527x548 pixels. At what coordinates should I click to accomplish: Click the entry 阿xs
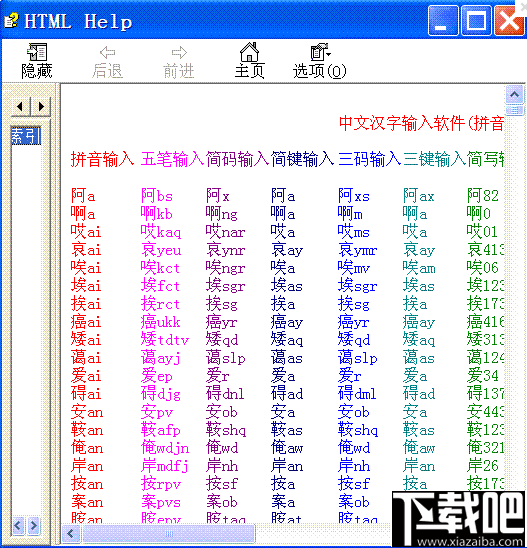[x=354, y=196]
